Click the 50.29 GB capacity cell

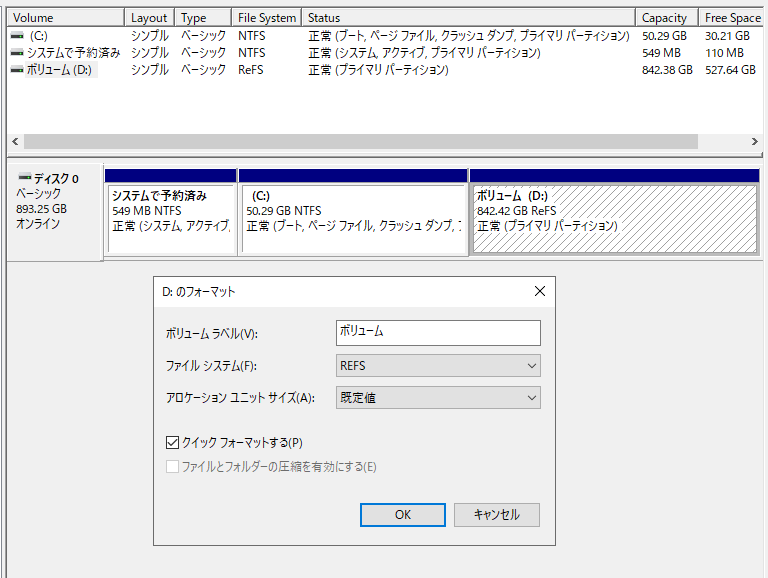click(x=664, y=36)
